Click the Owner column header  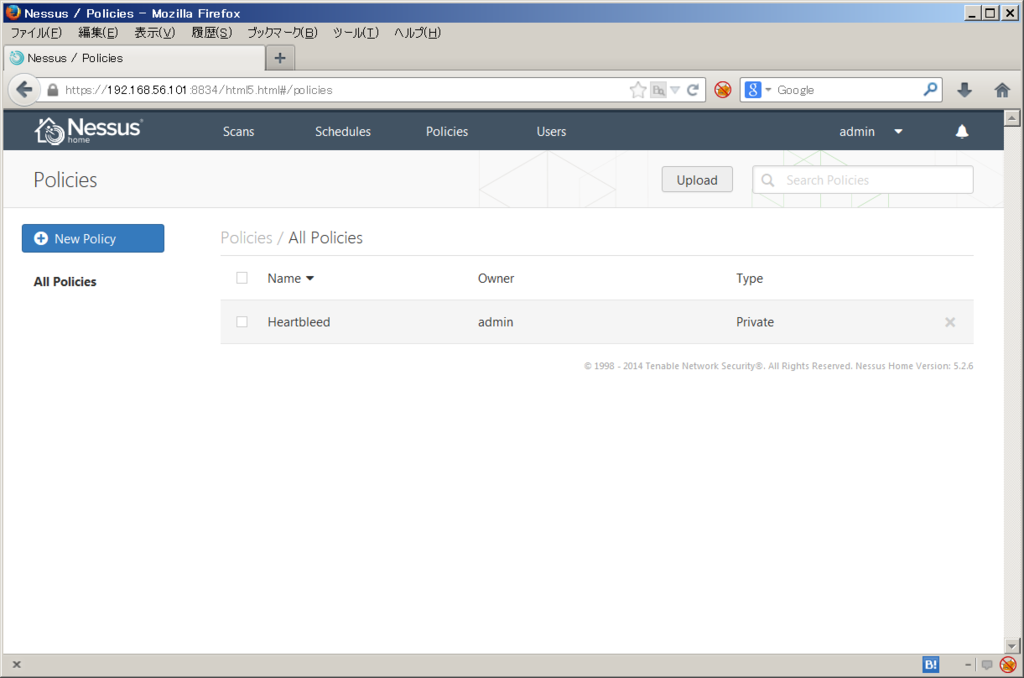(x=496, y=278)
